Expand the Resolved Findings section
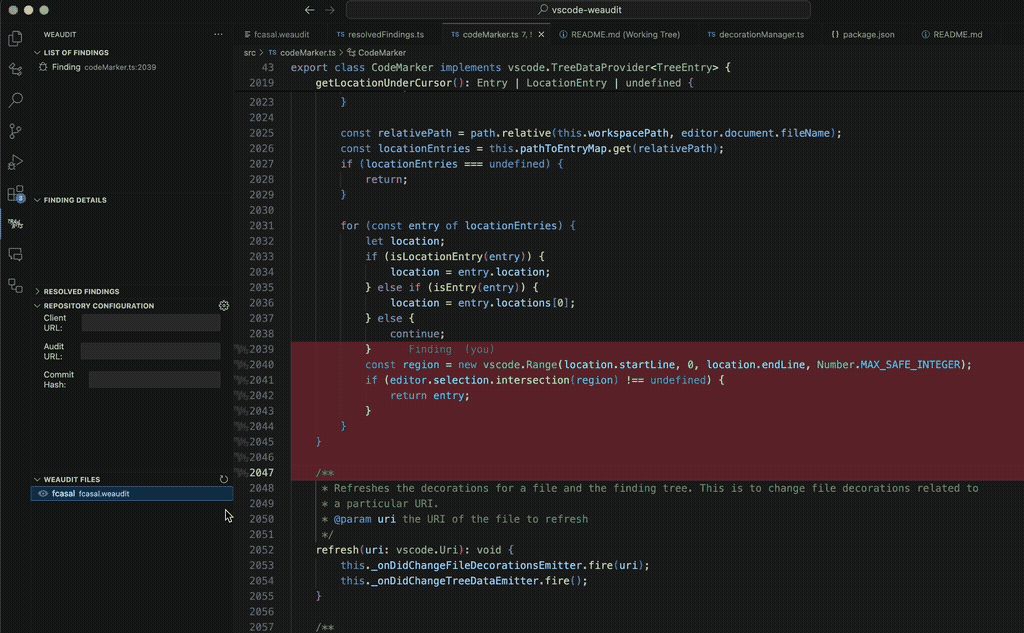1024x633 pixels. [x=37, y=292]
